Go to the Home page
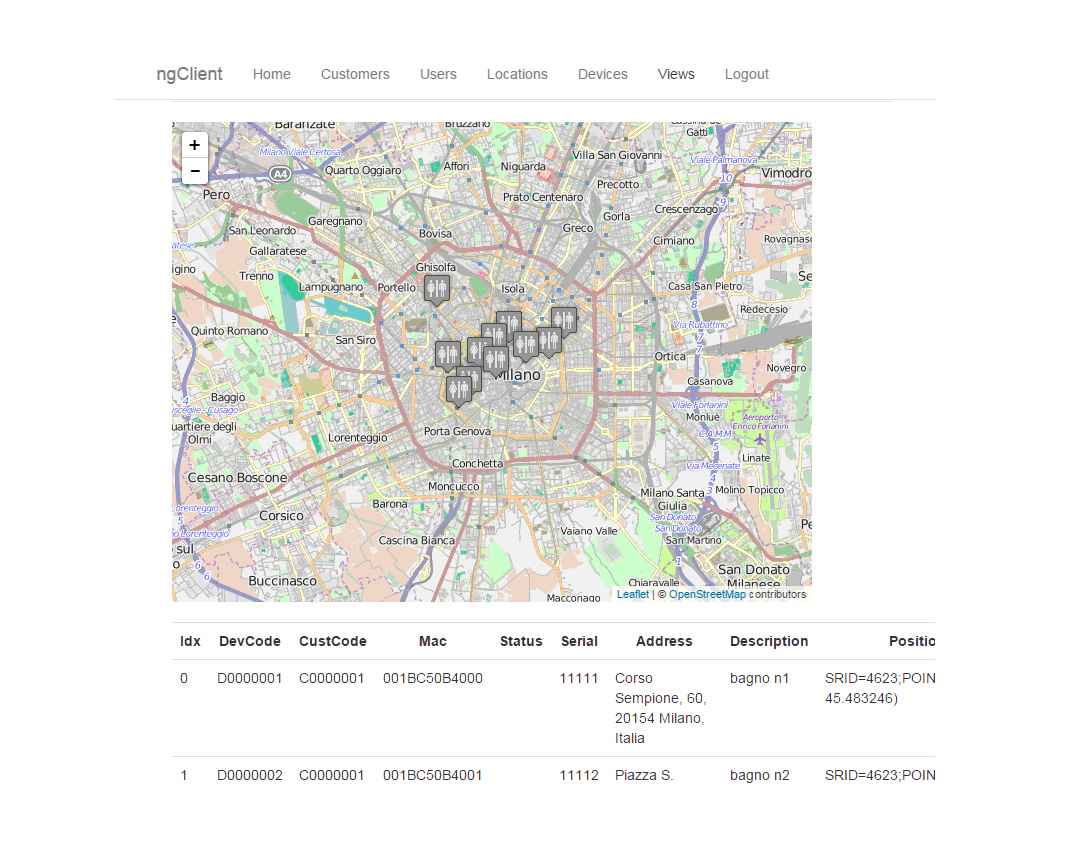Screen dimensions: 1081x866 point(272,74)
